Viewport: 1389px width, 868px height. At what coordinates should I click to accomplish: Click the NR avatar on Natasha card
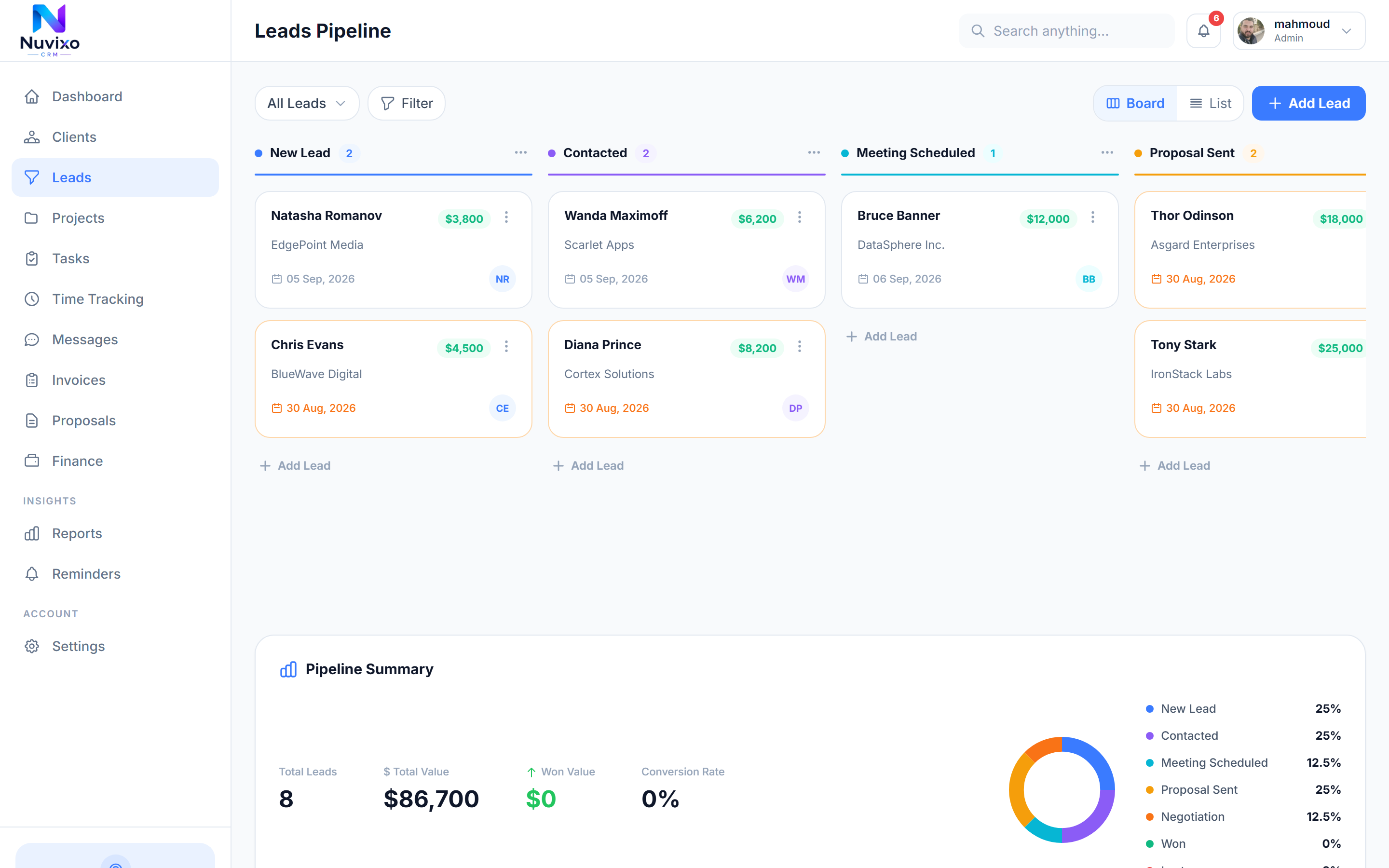502,279
